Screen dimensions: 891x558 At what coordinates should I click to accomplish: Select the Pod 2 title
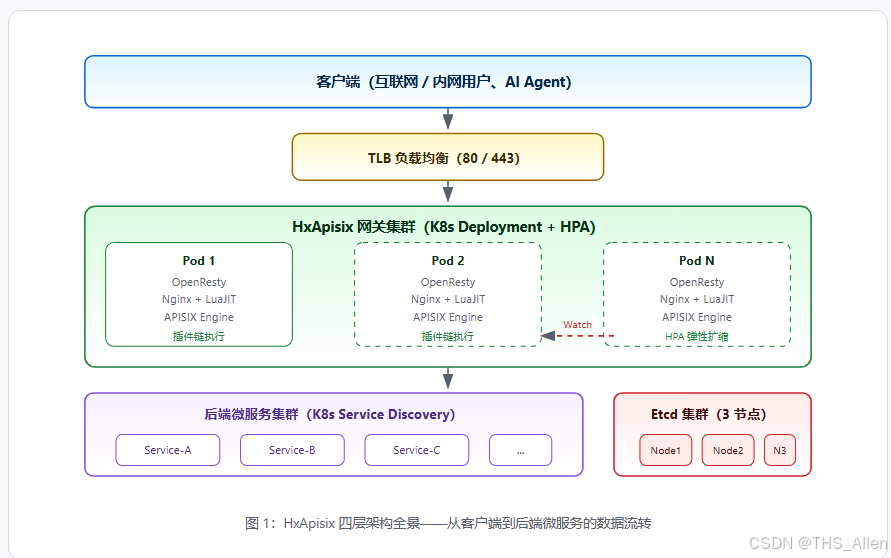coord(448,261)
